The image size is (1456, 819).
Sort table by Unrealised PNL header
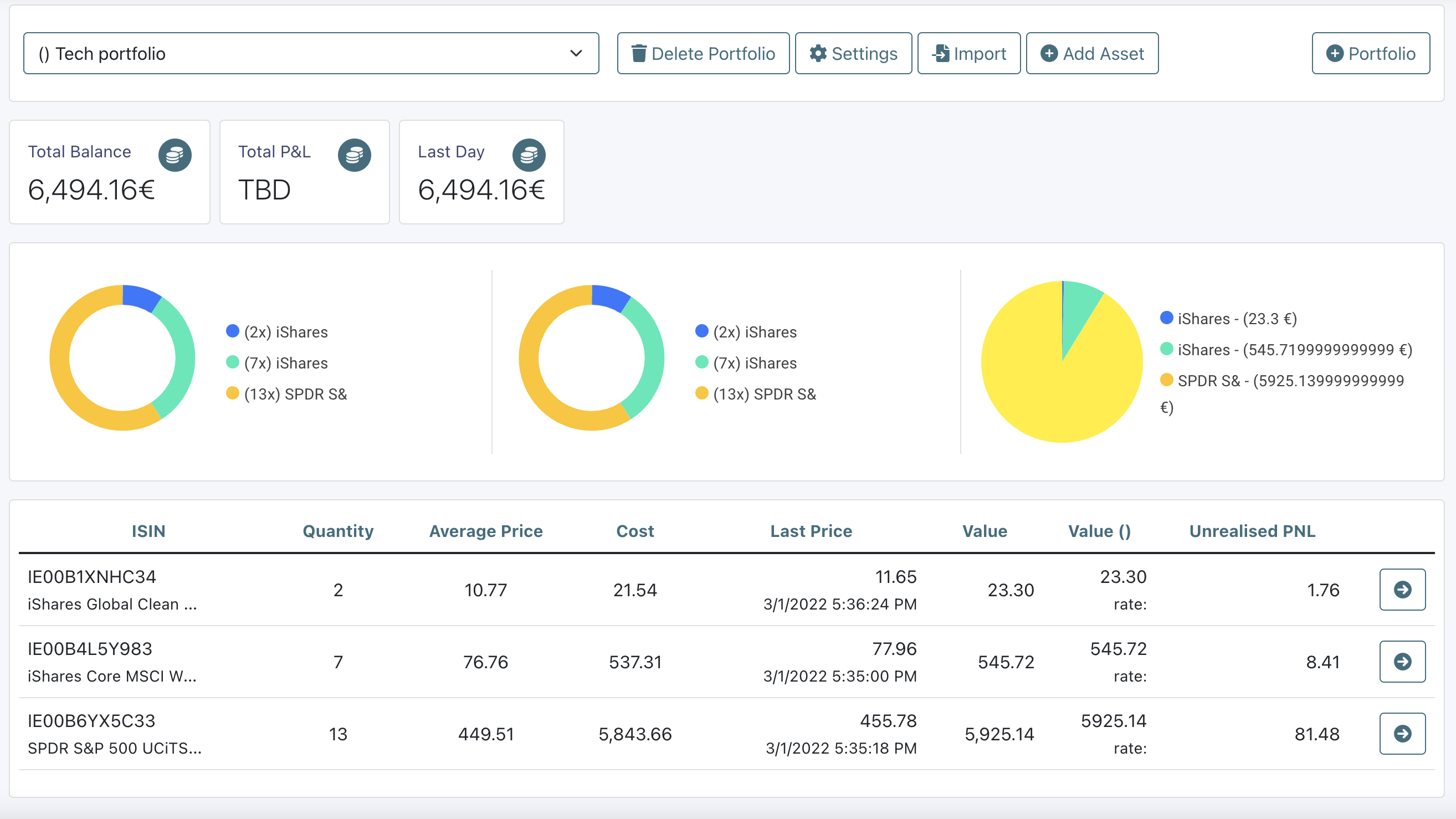pyautogui.click(x=1252, y=531)
